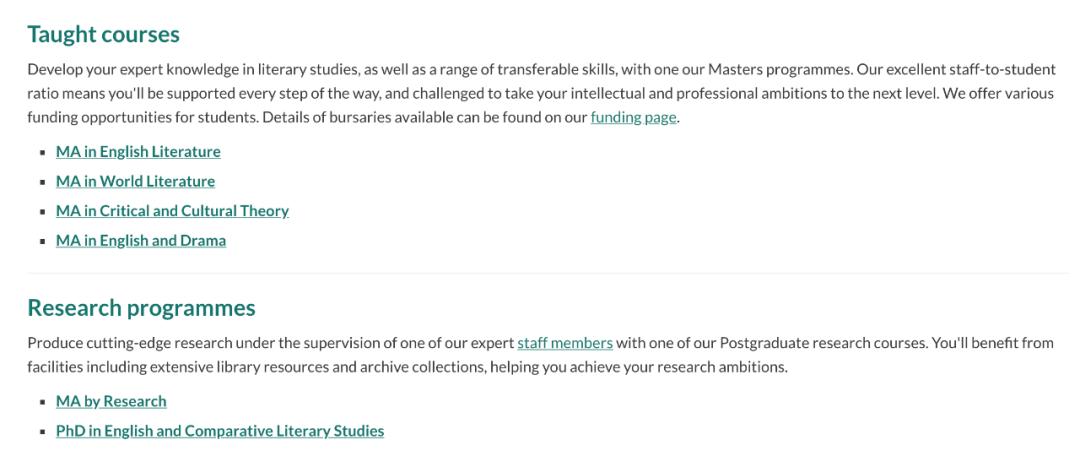Image resolution: width=1080 pixels, height=467 pixels.
Task: Visit the MA in English and Drama page
Action: 141,240
